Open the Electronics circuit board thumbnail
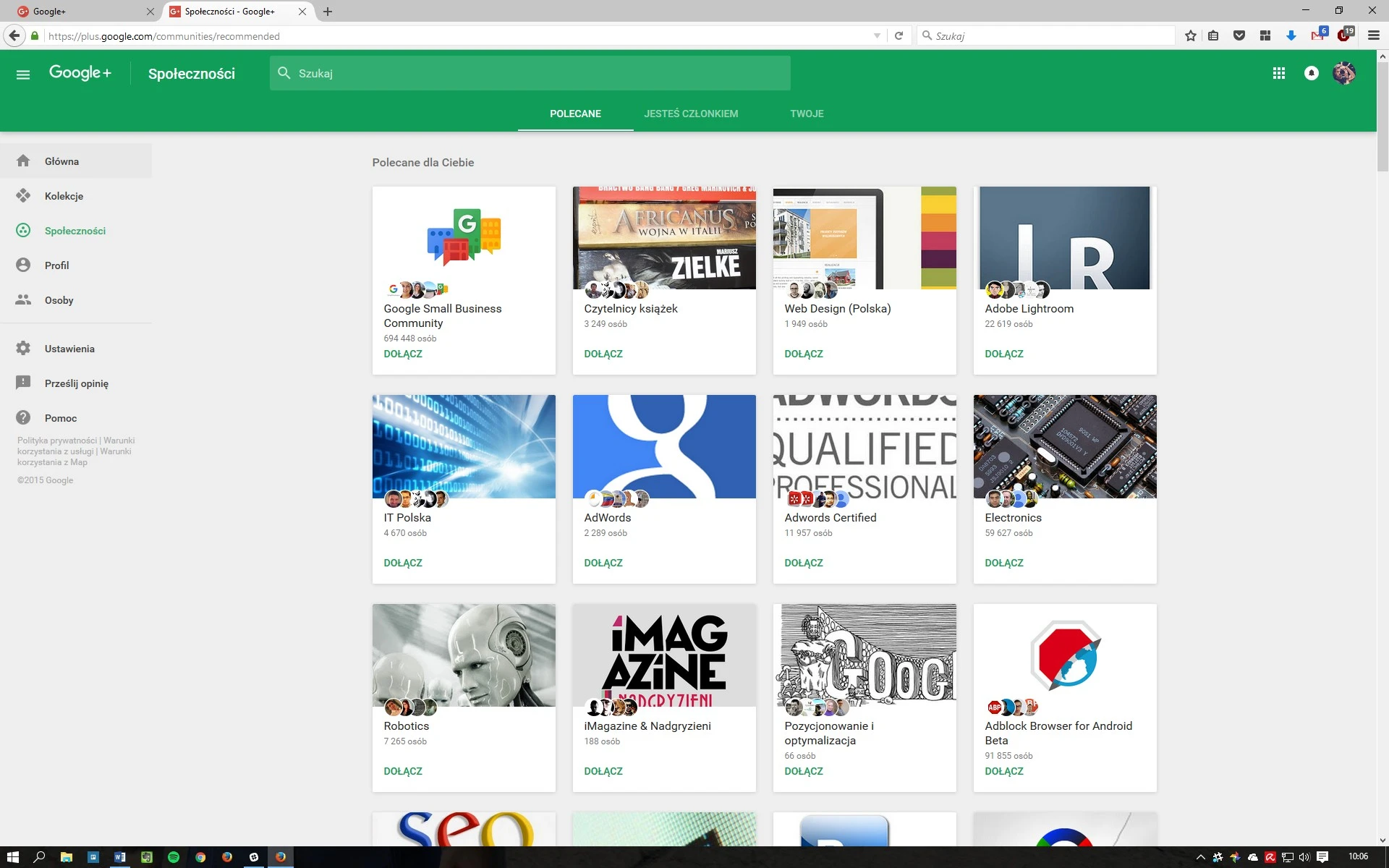This screenshot has height=868, width=1389. click(x=1065, y=446)
